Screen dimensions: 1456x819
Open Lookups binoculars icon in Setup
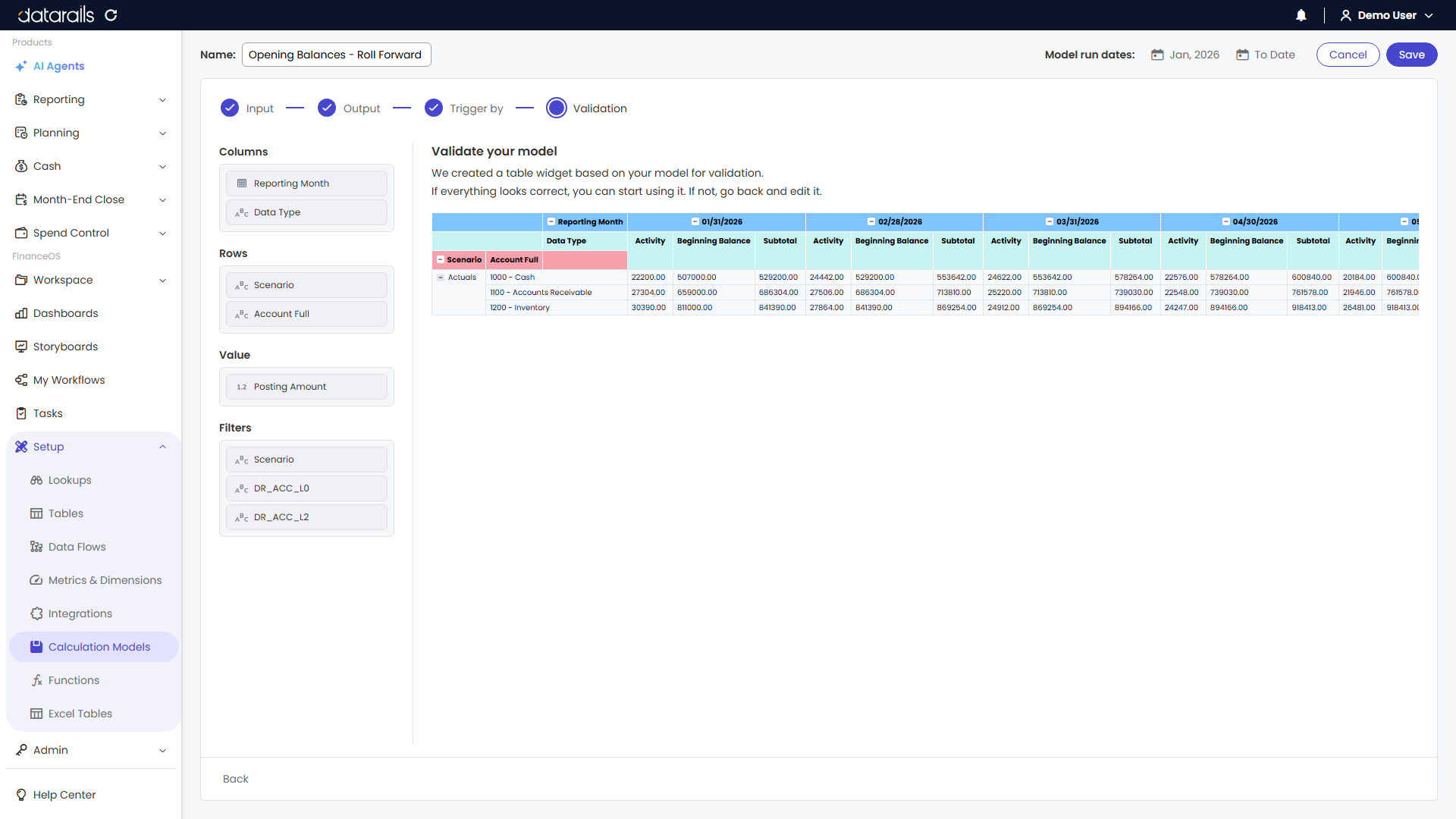36,480
